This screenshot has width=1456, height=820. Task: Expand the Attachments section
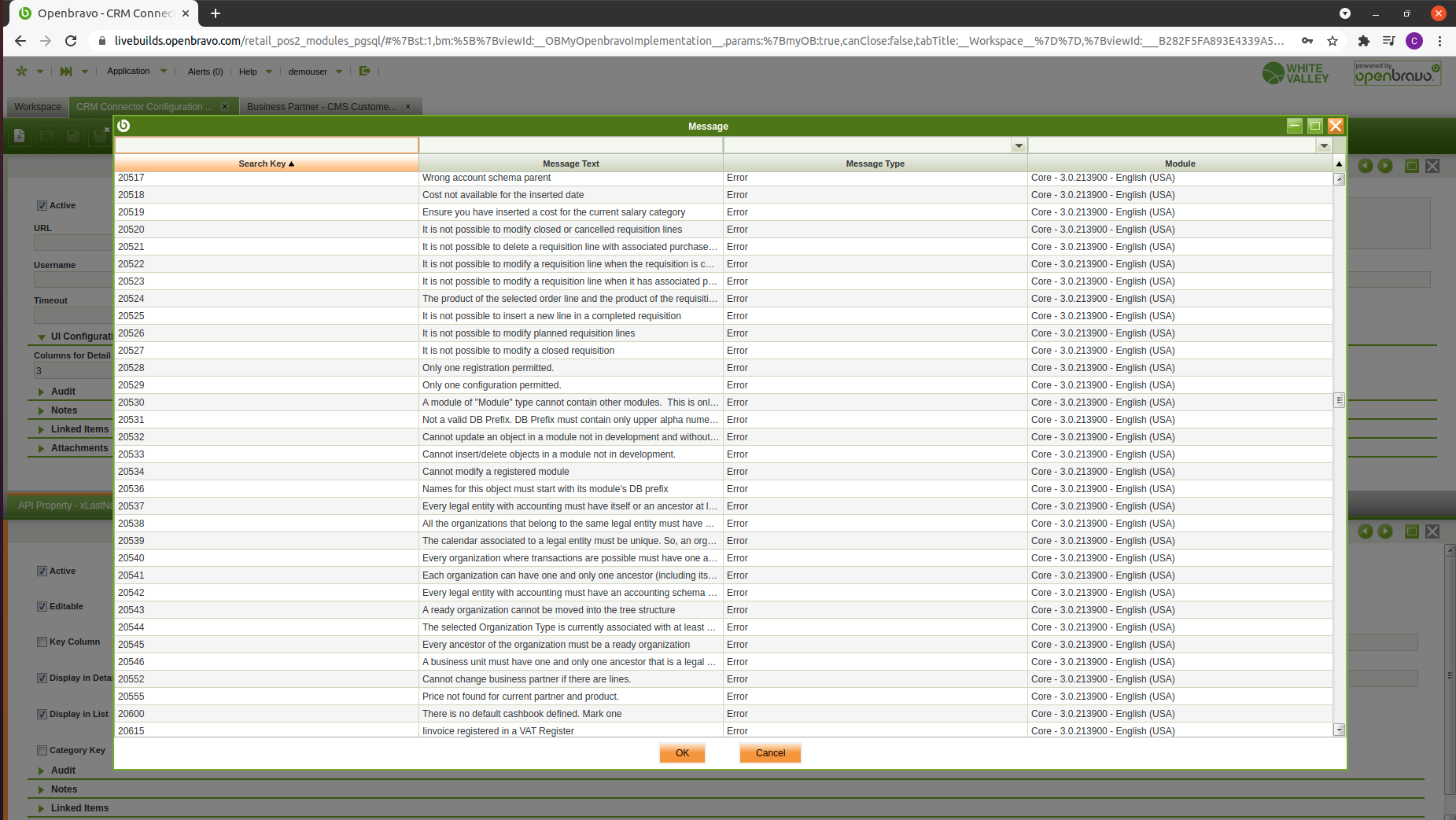coord(42,449)
